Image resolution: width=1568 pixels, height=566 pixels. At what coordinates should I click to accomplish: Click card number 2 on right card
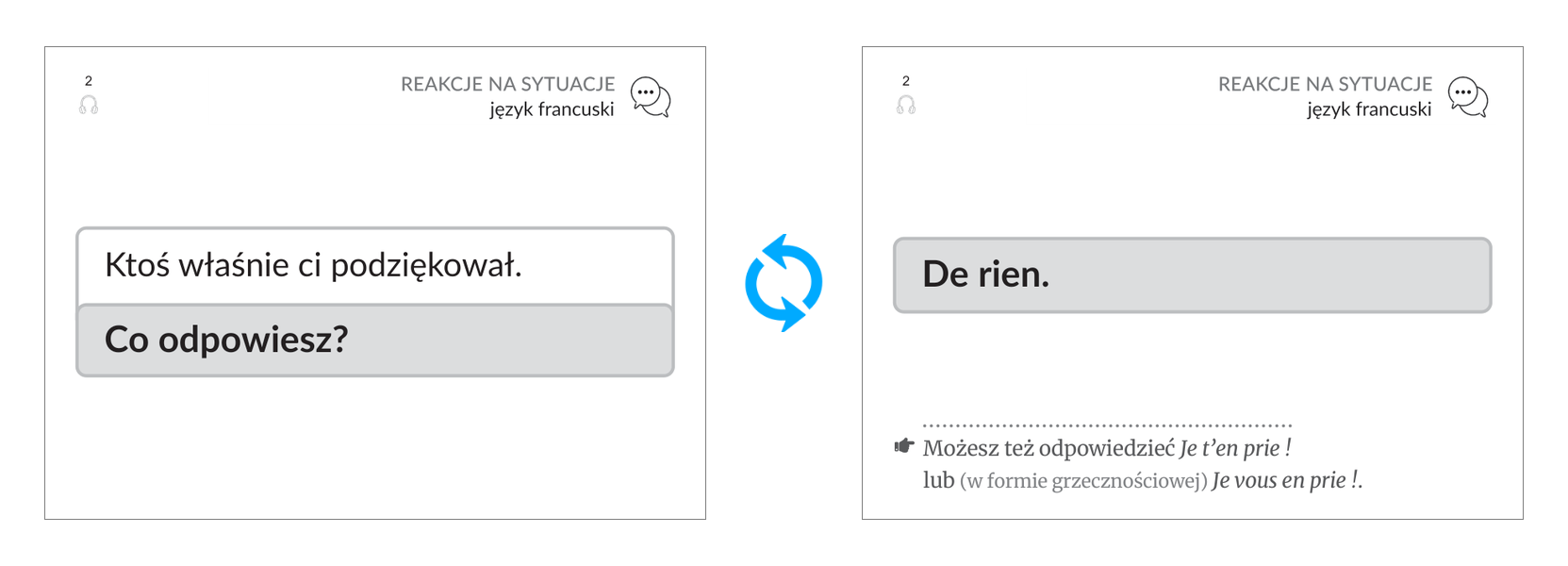coord(906,81)
